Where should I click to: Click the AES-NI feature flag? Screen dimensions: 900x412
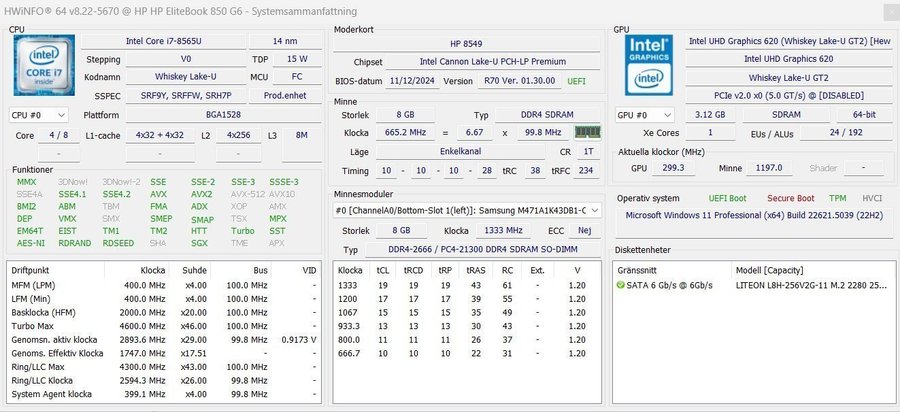(x=28, y=243)
